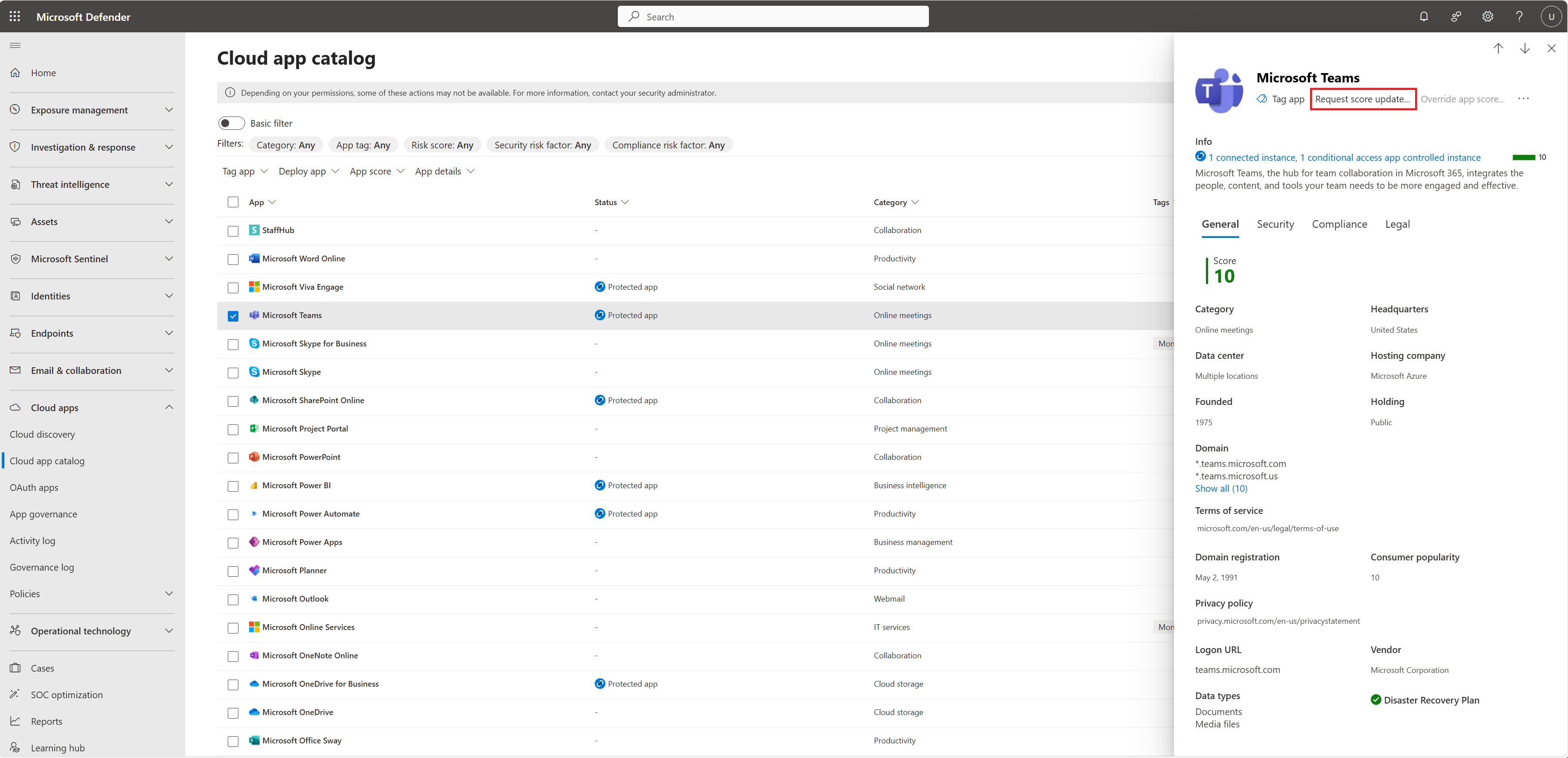
Task: Click inside the Search field
Action: 773,16
